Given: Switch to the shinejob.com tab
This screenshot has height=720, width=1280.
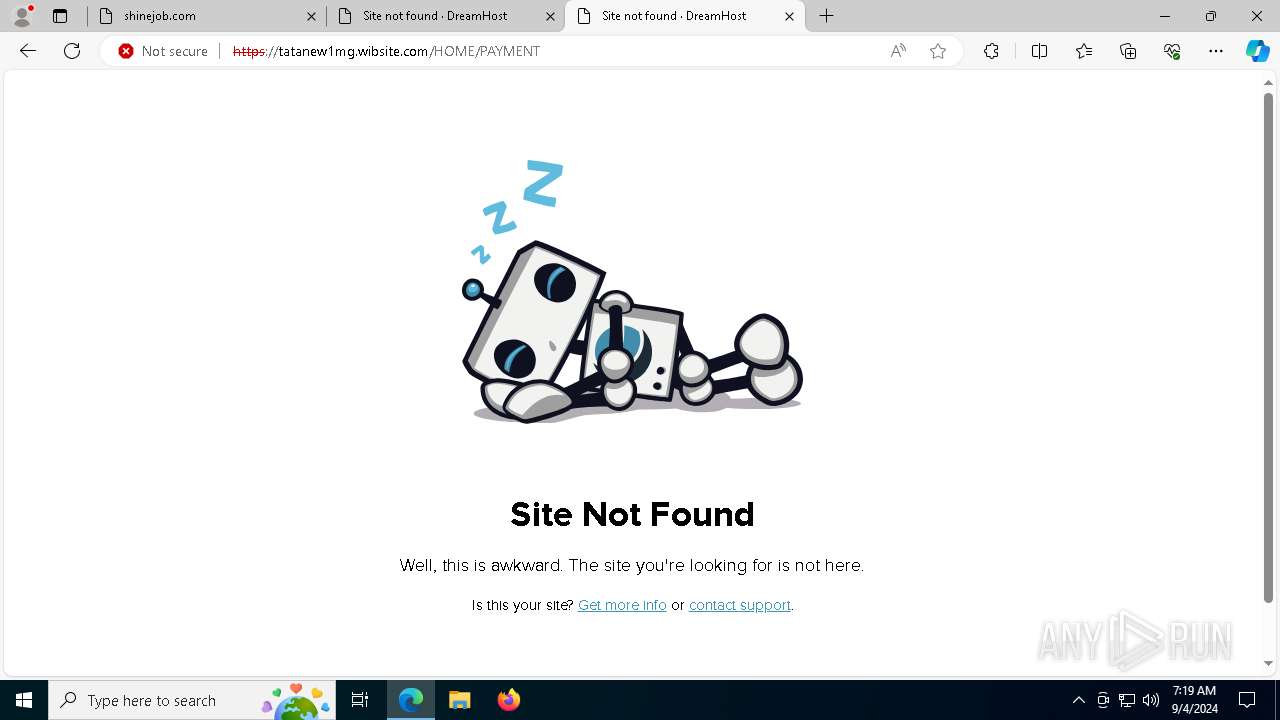Looking at the screenshot, I should (x=206, y=16).
